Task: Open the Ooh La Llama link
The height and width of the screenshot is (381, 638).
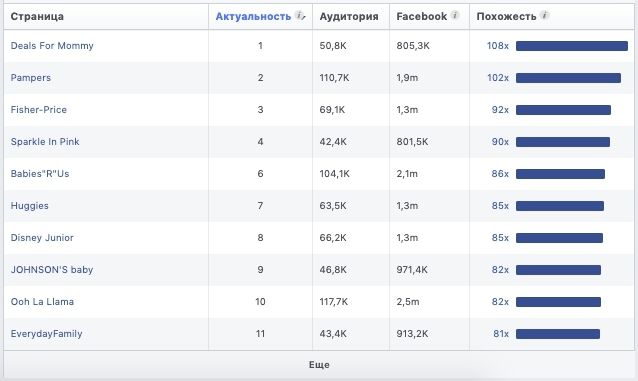Action: tap(42, 302)
